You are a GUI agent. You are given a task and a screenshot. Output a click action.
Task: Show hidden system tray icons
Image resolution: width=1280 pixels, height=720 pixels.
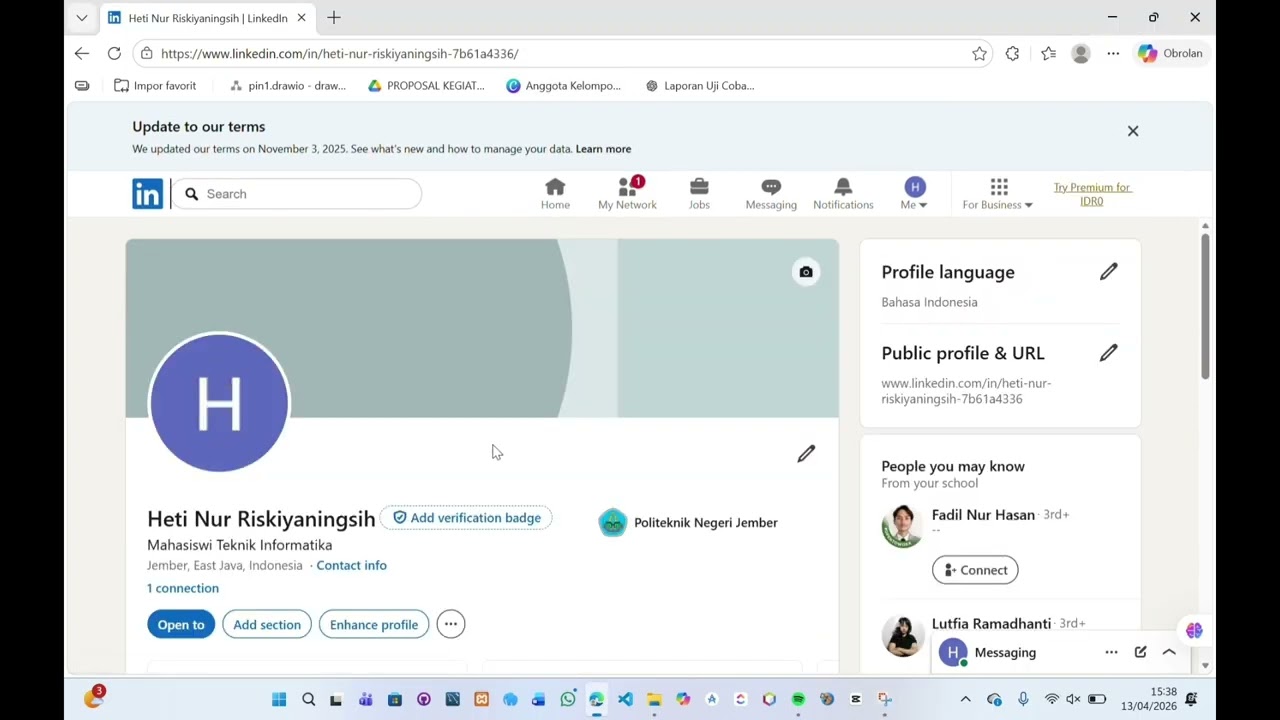(x=965, y=699)
